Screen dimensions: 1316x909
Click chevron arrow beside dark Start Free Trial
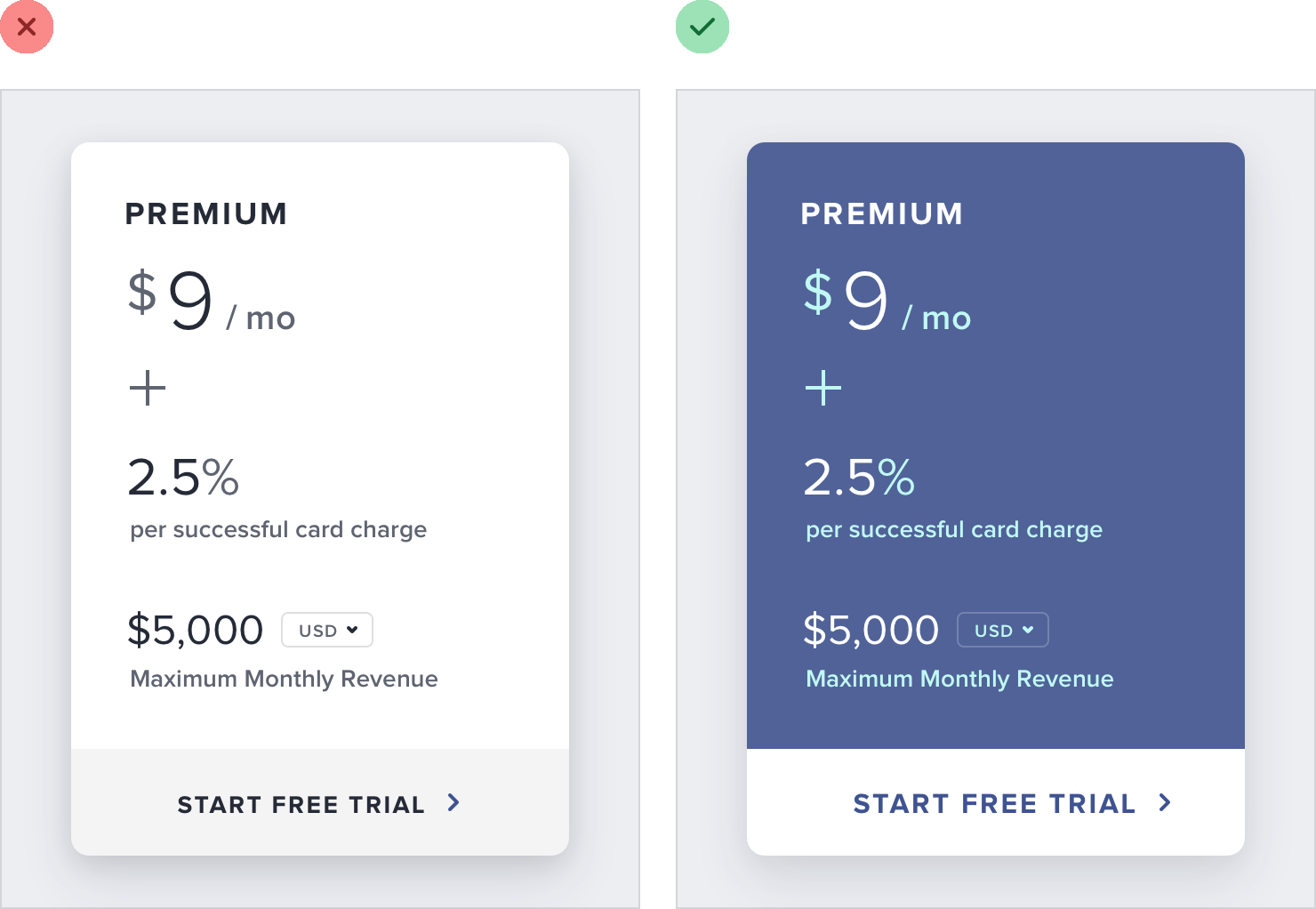click(453, 803)
